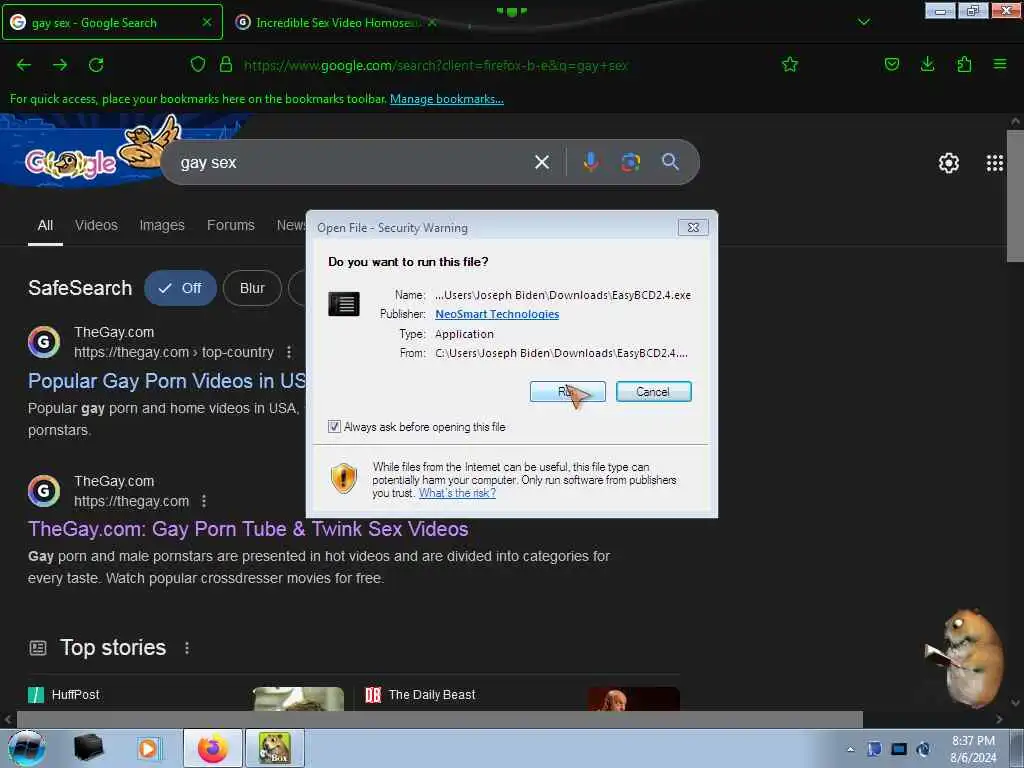Image resolution: width=1024 pixels, height=768 pixels.
Task: Switch to Firefox in the taskbar
Action: pyautogui.click(x=212, y=748)
